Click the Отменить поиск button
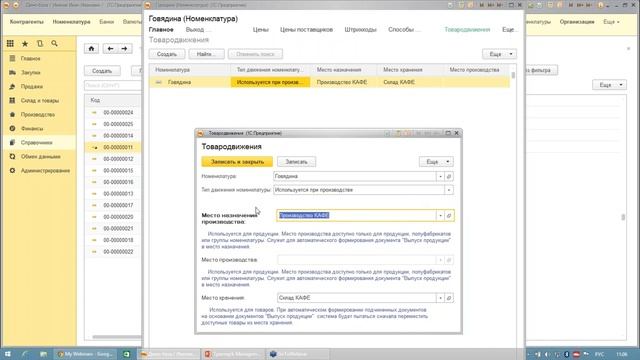The height and width of the screenshot is (360, 640). 255,54
